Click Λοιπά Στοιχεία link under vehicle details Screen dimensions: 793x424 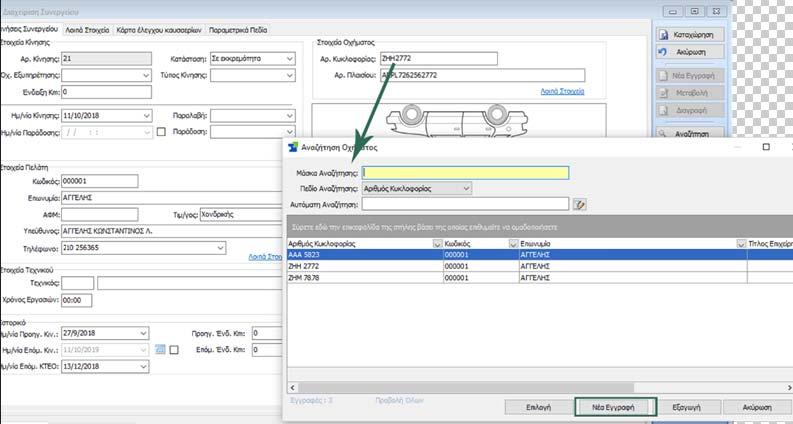pos(562,92)
